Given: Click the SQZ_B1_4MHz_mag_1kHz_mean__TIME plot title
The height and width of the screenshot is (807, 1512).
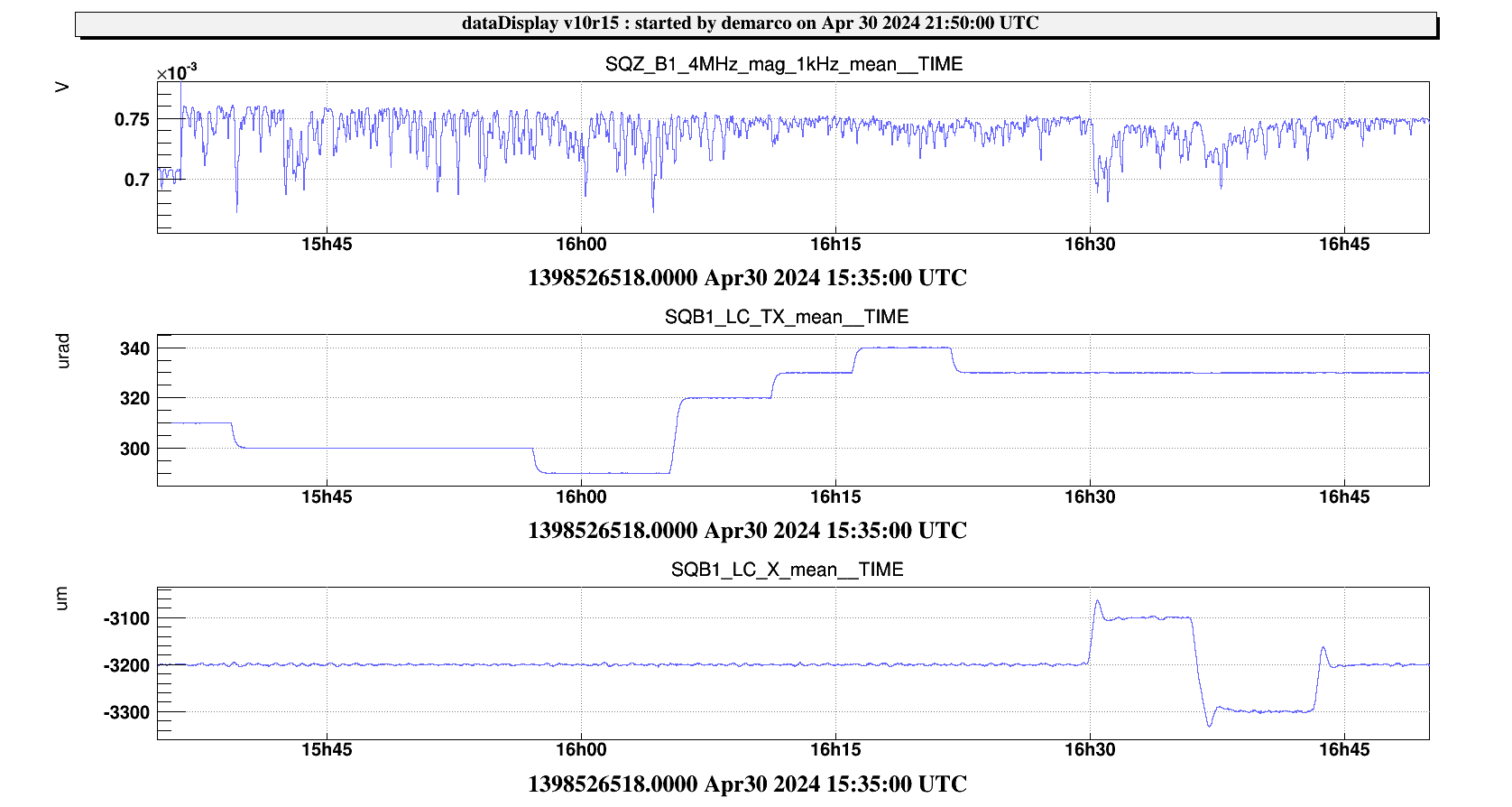Looking at the screenshot, I should [783, 64].
